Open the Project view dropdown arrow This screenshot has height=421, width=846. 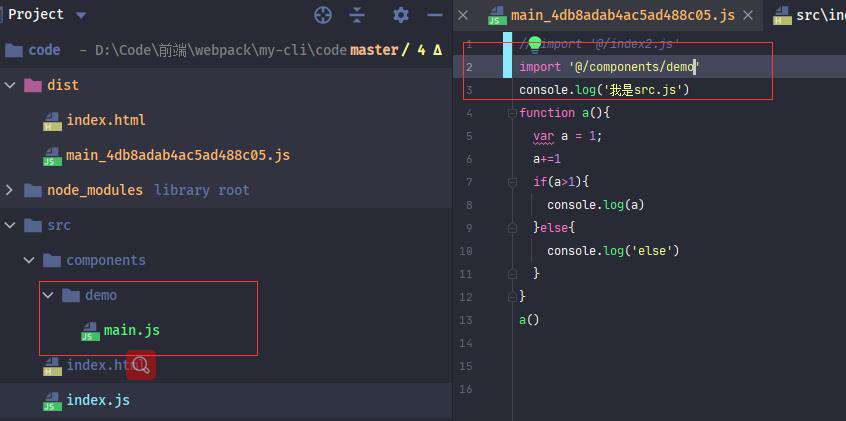(x=81, y=16)
